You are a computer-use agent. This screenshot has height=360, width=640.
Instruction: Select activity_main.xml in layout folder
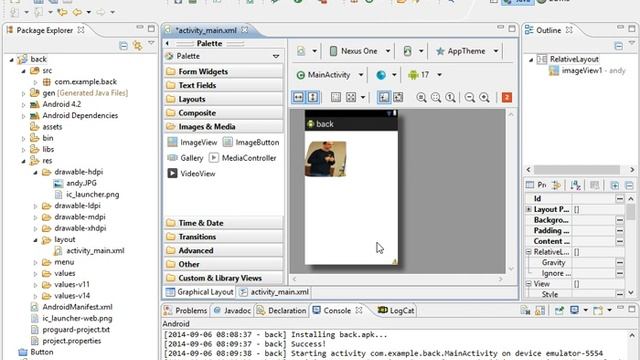(x=89, y=251)
